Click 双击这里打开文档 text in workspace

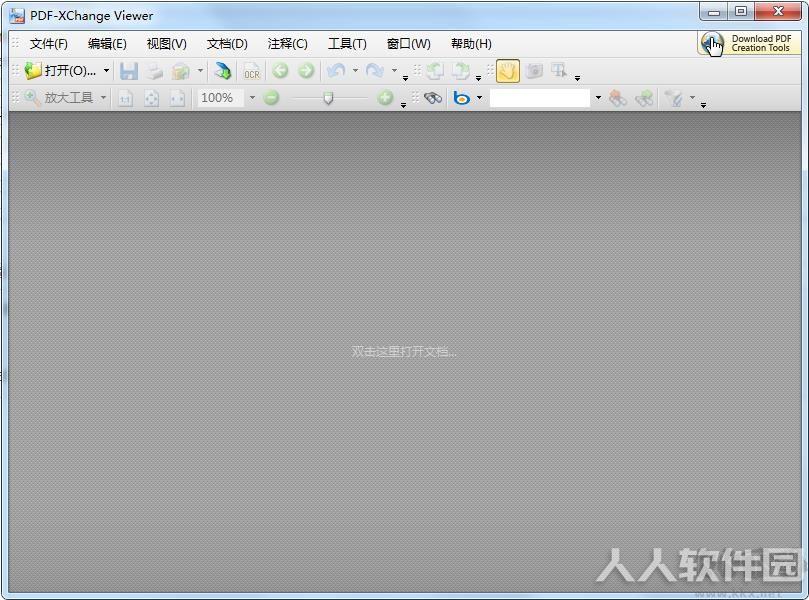tap(404, 352)
